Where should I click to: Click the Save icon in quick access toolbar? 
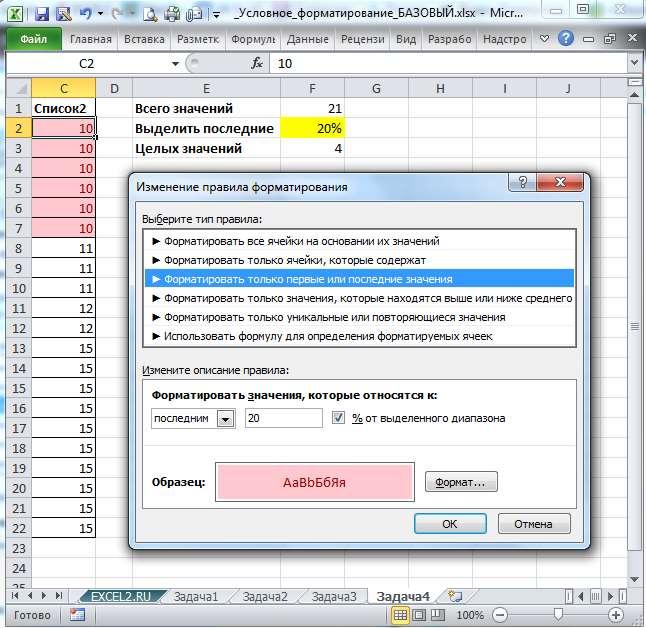pyautogui.click(x=42, y=14)
